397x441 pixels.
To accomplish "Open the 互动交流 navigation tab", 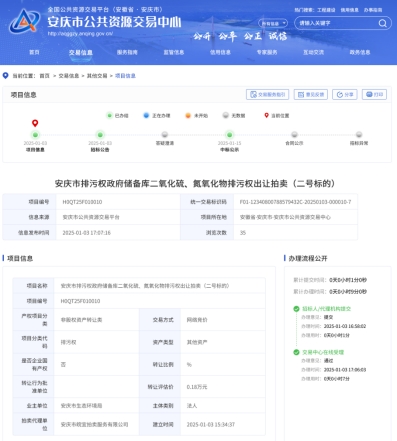I will 313,52.
